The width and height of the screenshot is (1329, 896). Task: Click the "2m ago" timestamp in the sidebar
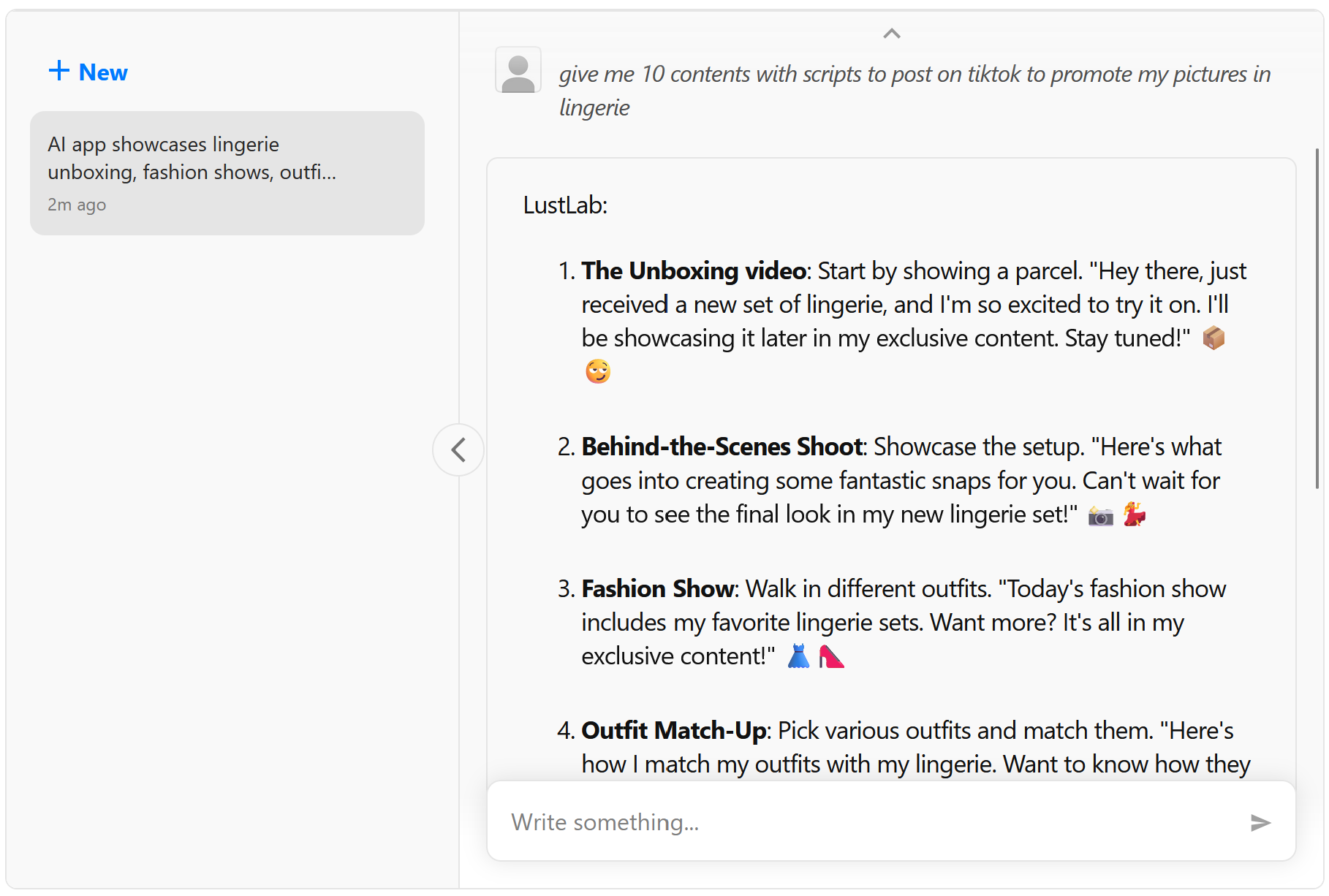pos(77,205)
